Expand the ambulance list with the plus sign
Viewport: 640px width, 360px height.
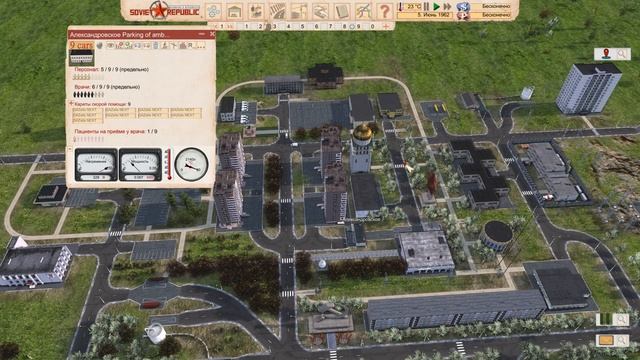click(x=71, y=104)
